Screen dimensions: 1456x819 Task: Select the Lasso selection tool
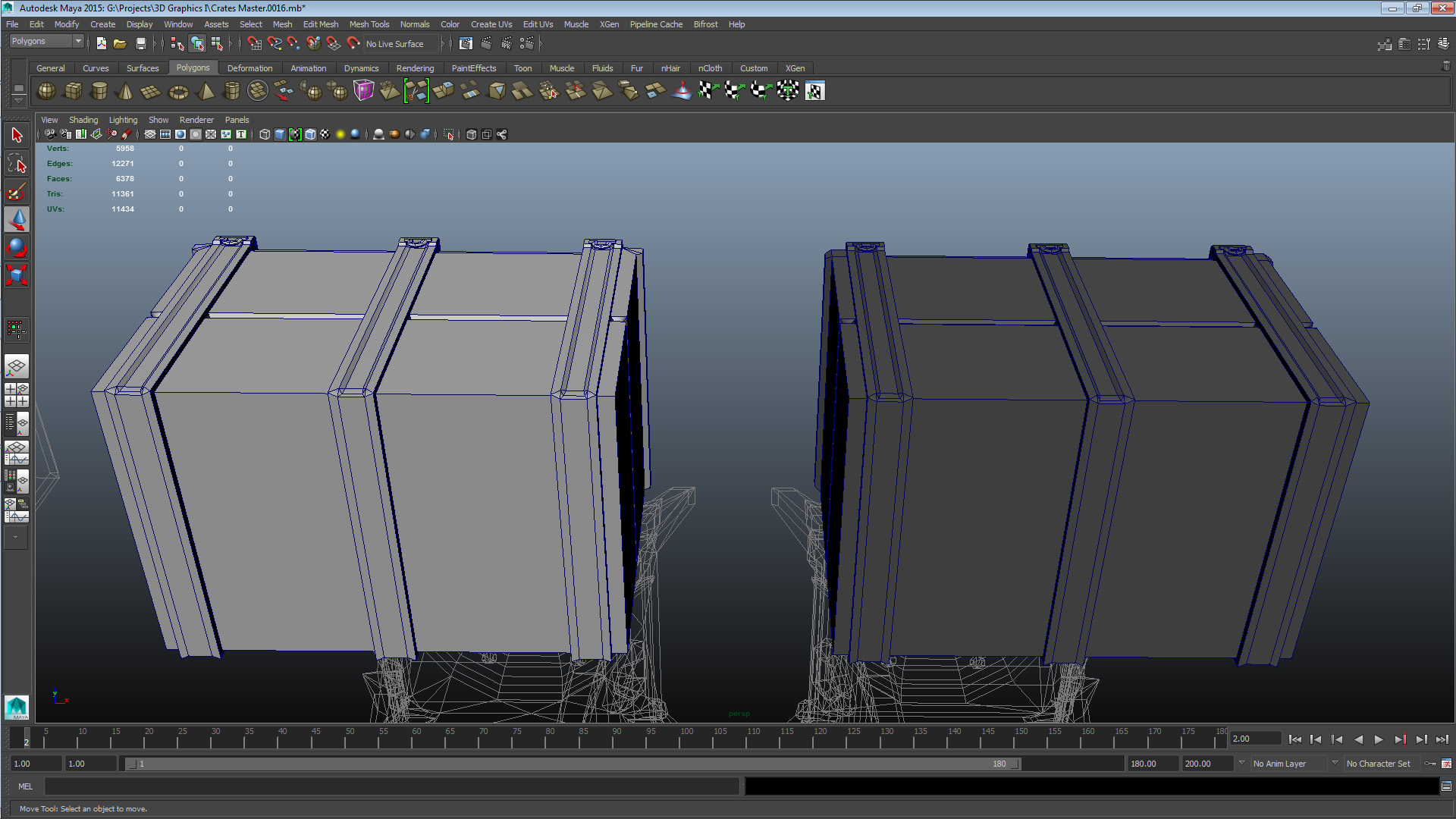(17, 163)
